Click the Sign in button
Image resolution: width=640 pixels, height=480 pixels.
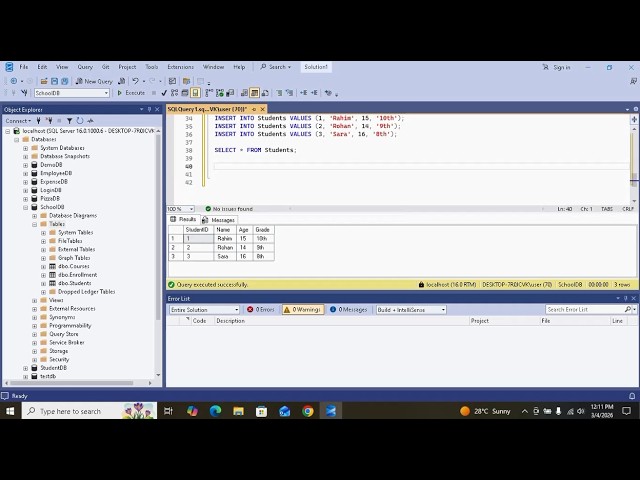[556, 67]
